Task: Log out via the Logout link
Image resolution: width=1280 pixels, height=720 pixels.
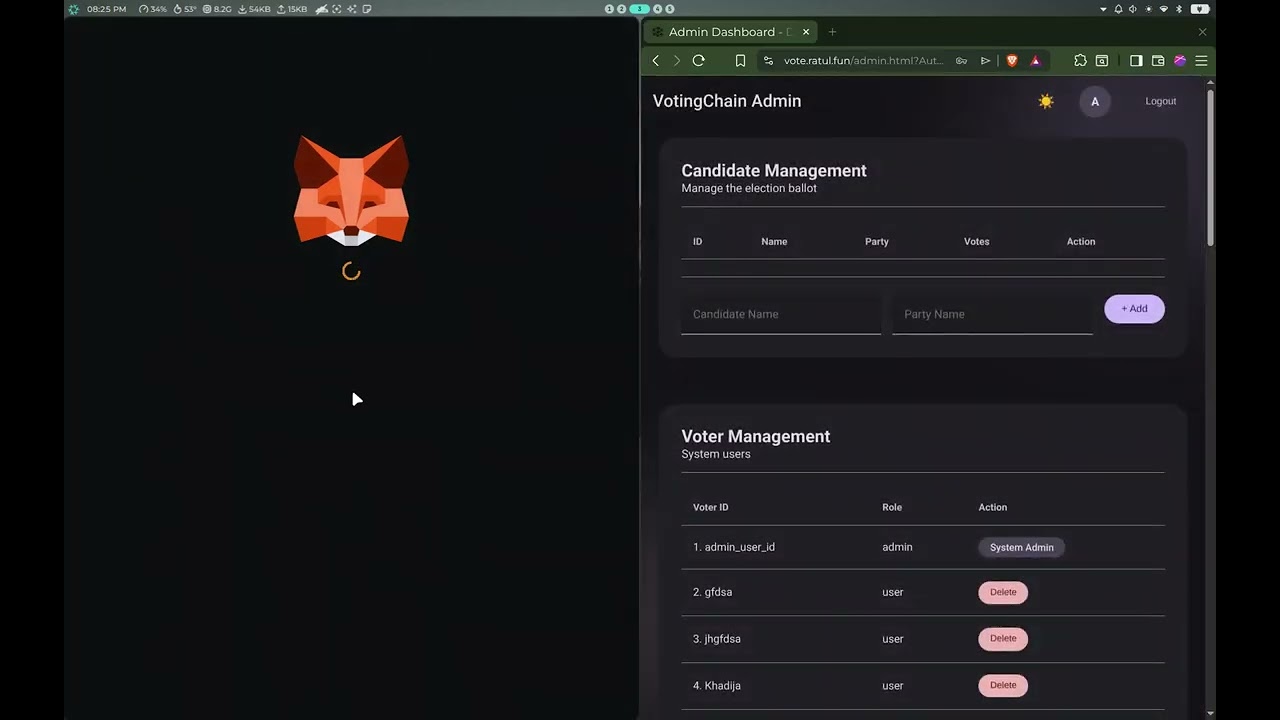Action: pyautogui.click(x=1161, y=101)
